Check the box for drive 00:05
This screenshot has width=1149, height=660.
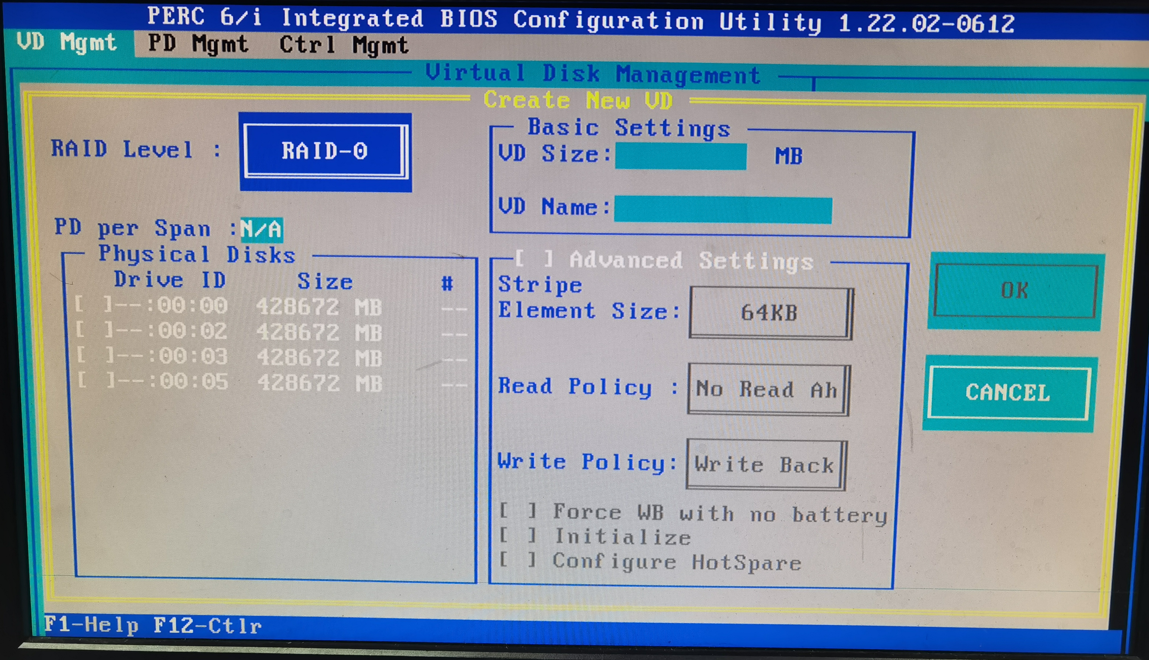[94, 381]
